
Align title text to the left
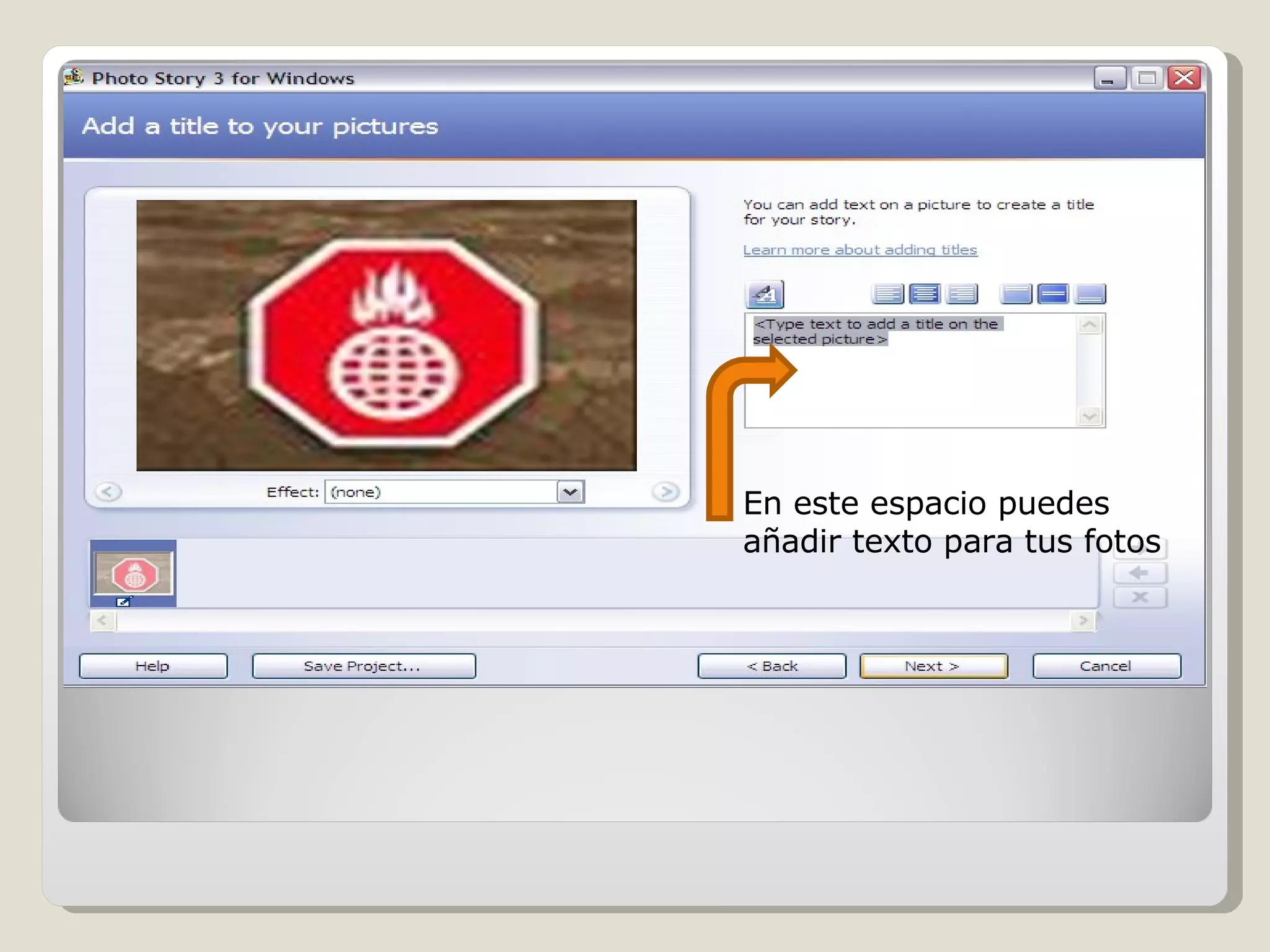(887, 294)
